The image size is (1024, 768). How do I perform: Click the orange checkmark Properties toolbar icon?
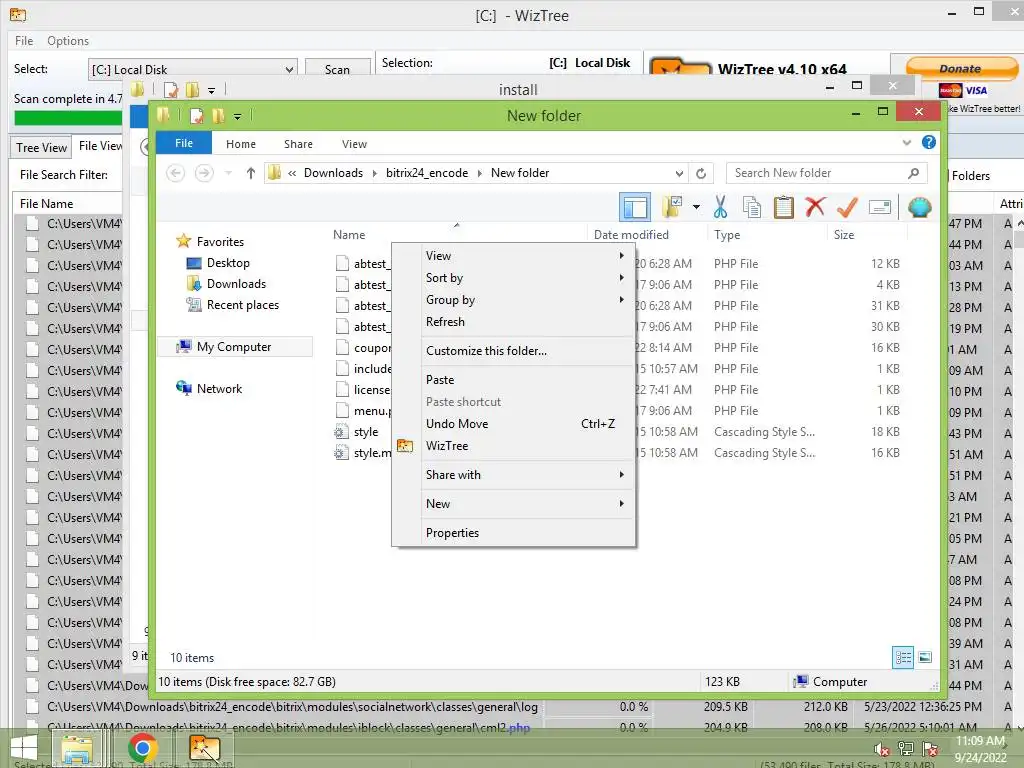[847, 207]
